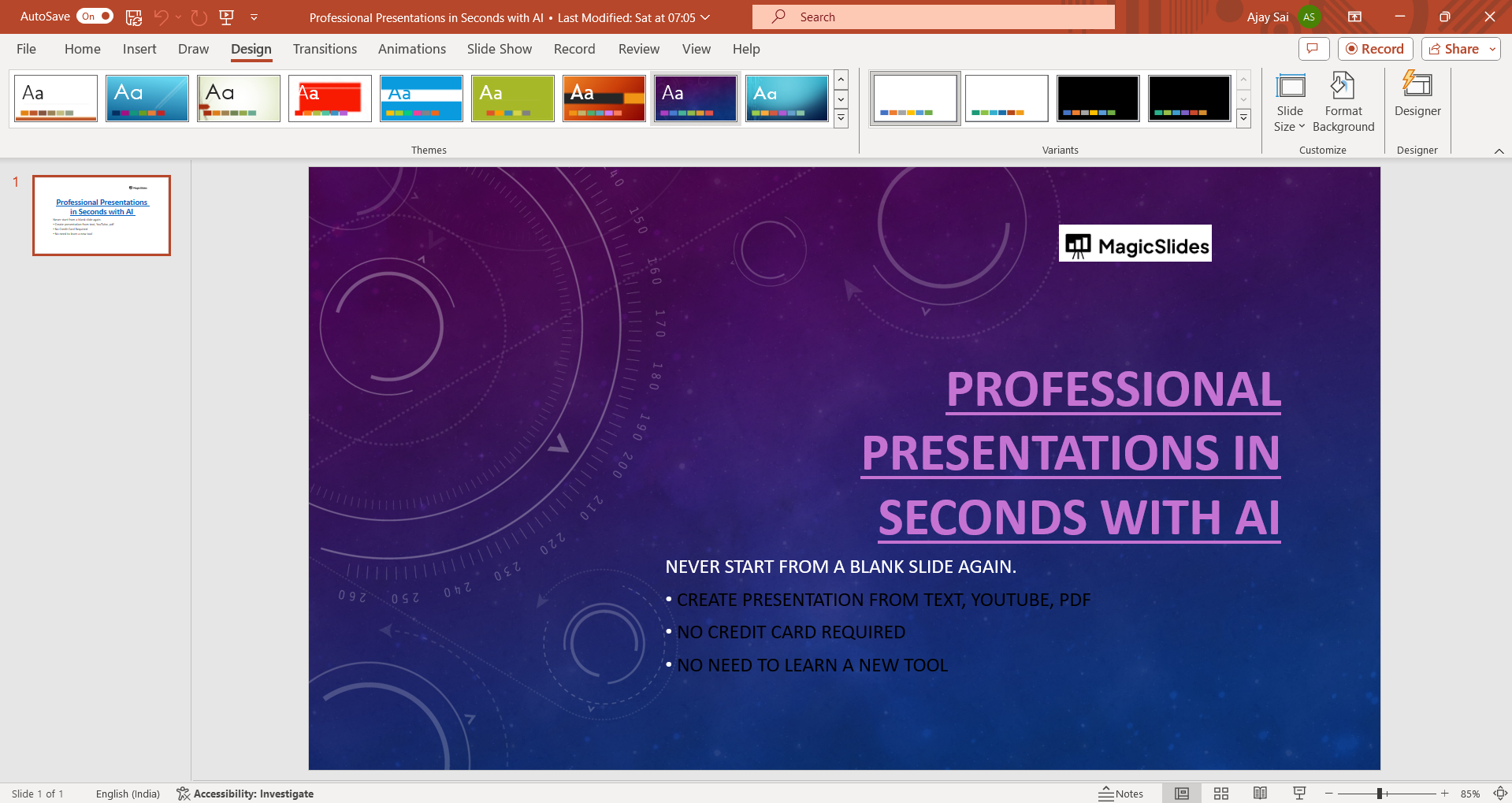1512x803 pixels.
Task: Collapse the ribbon
Action: (1499, 151)
